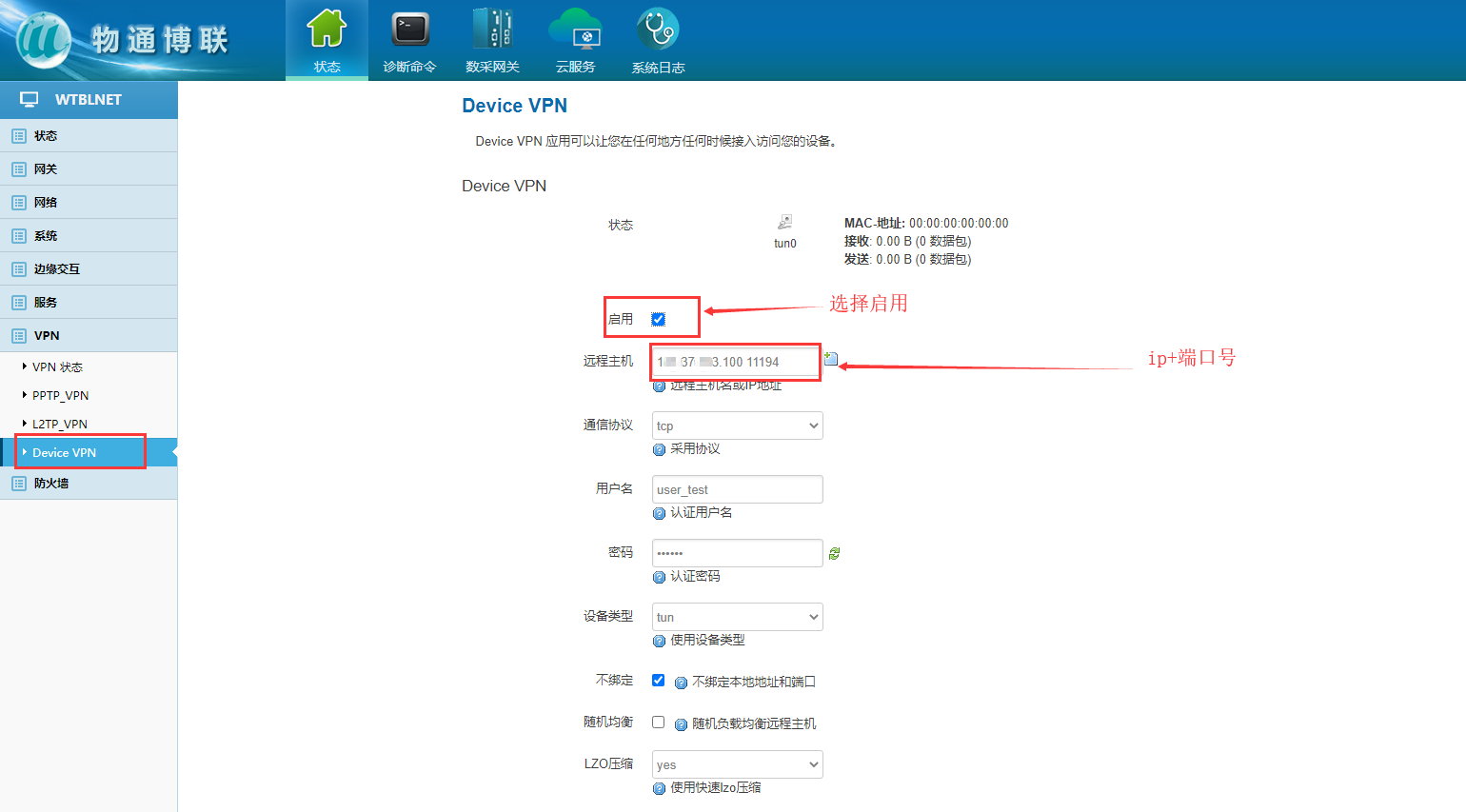
Task: Open the 设备类型 tun dropdown
Action: (738, 617)
